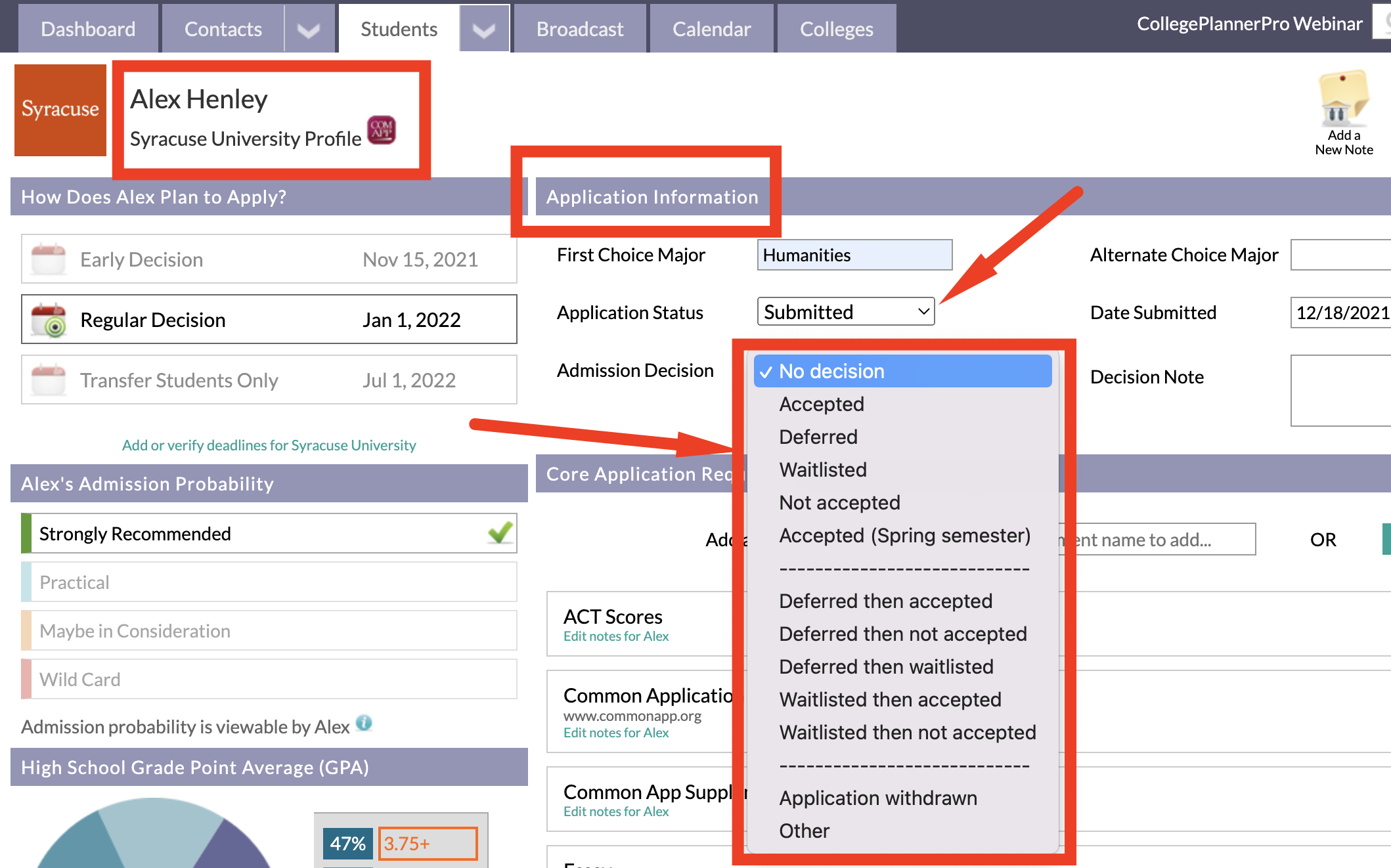
Task: Choose No decision option
Action: [902, 371]
